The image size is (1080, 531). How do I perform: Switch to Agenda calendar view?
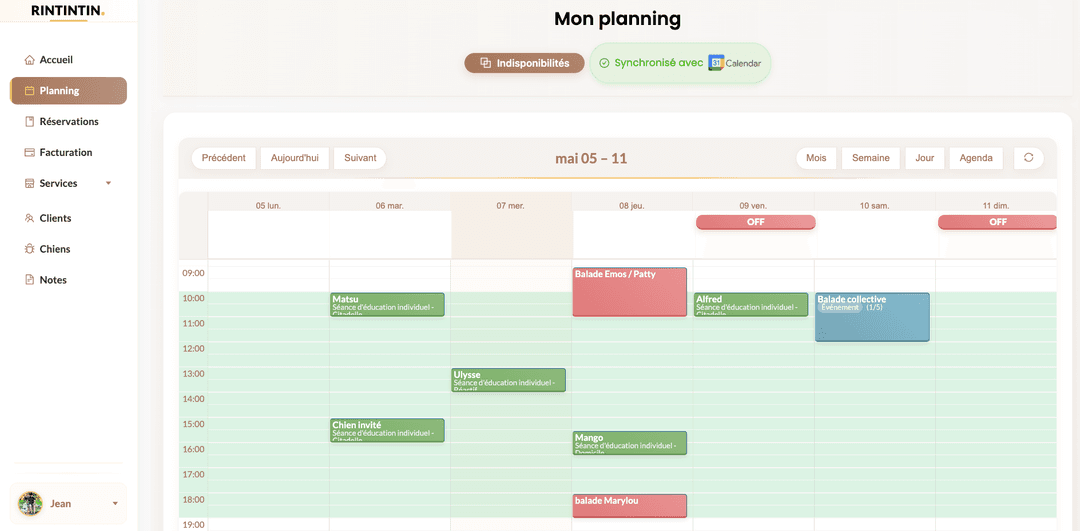pyautogui.click(x=976, y=158)
